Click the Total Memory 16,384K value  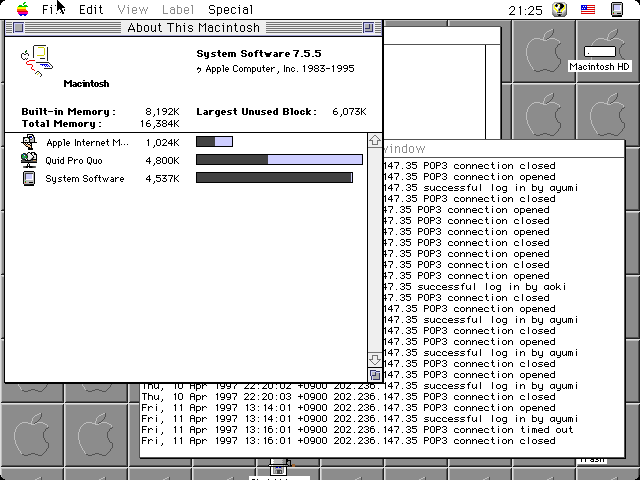(x=159, y=123)
